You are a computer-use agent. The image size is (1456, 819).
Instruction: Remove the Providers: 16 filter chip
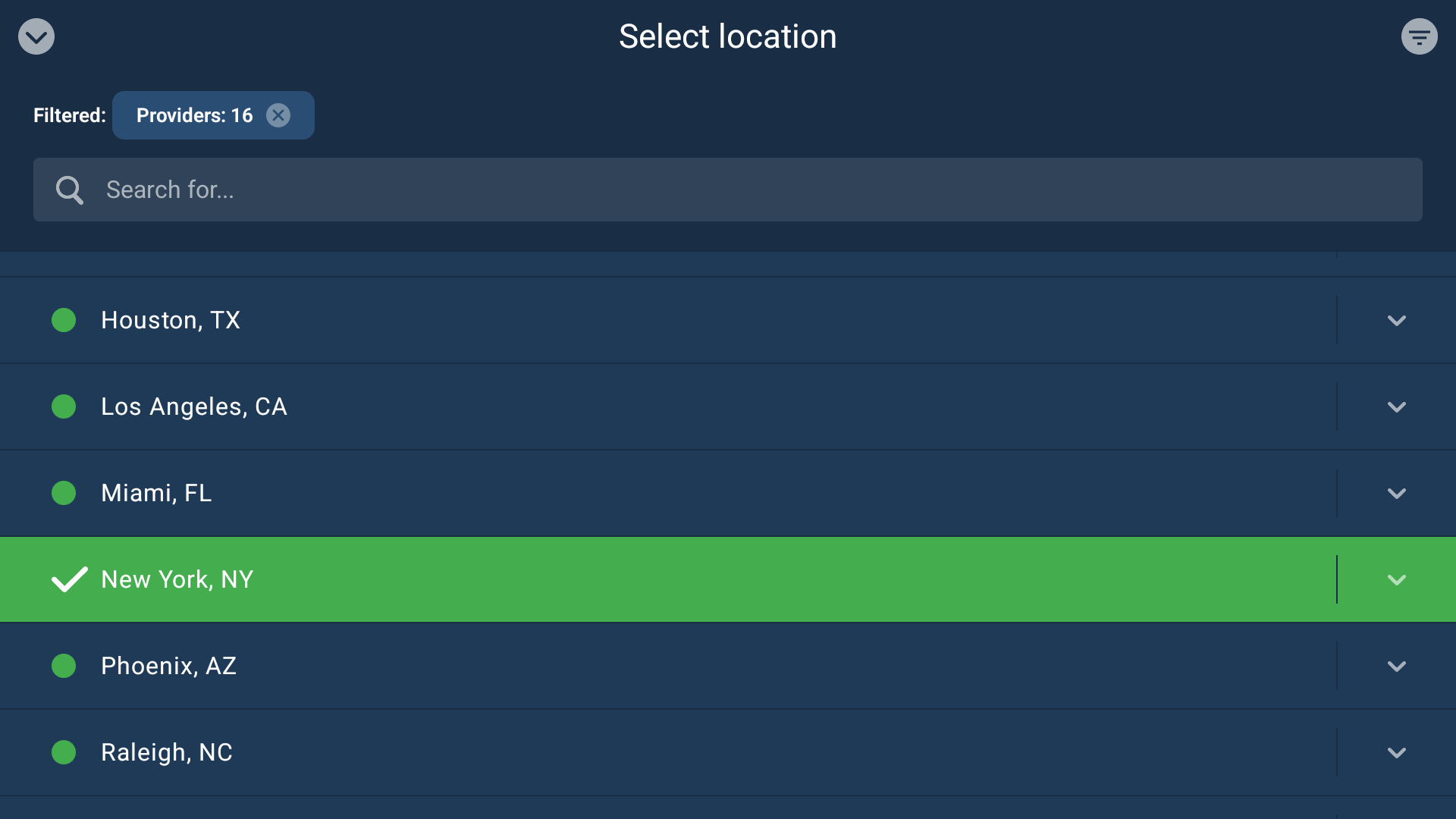278,115
